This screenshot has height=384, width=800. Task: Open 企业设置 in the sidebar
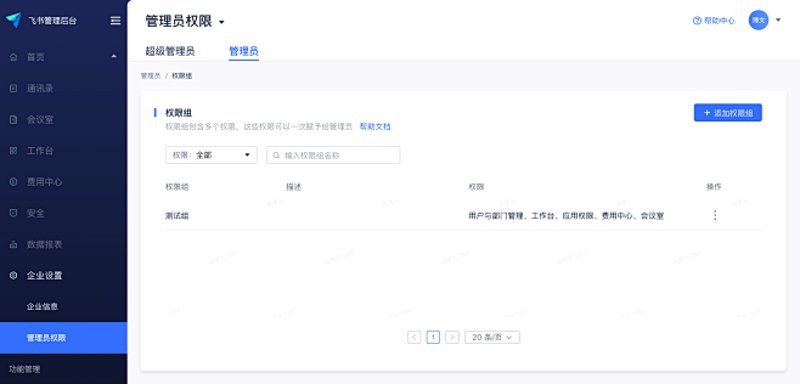click(44, 275)
